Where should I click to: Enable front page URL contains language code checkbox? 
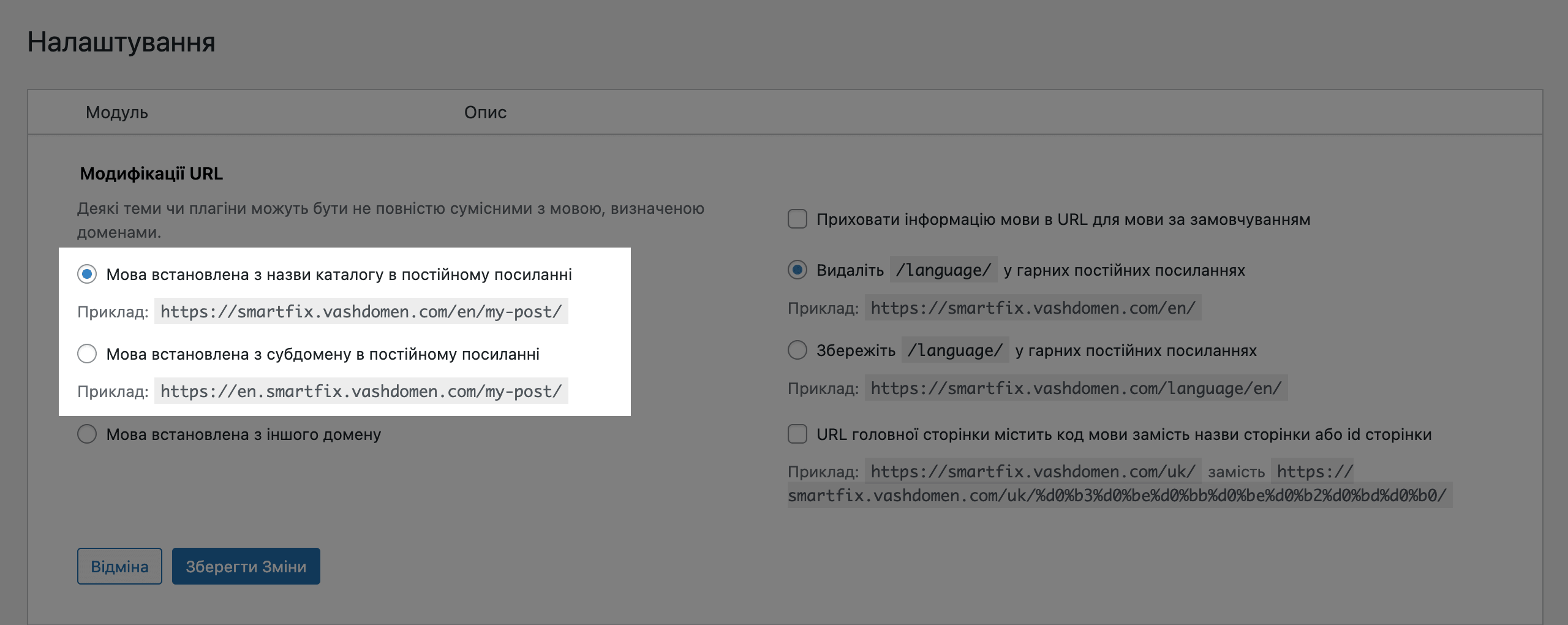tap(797, 434)
